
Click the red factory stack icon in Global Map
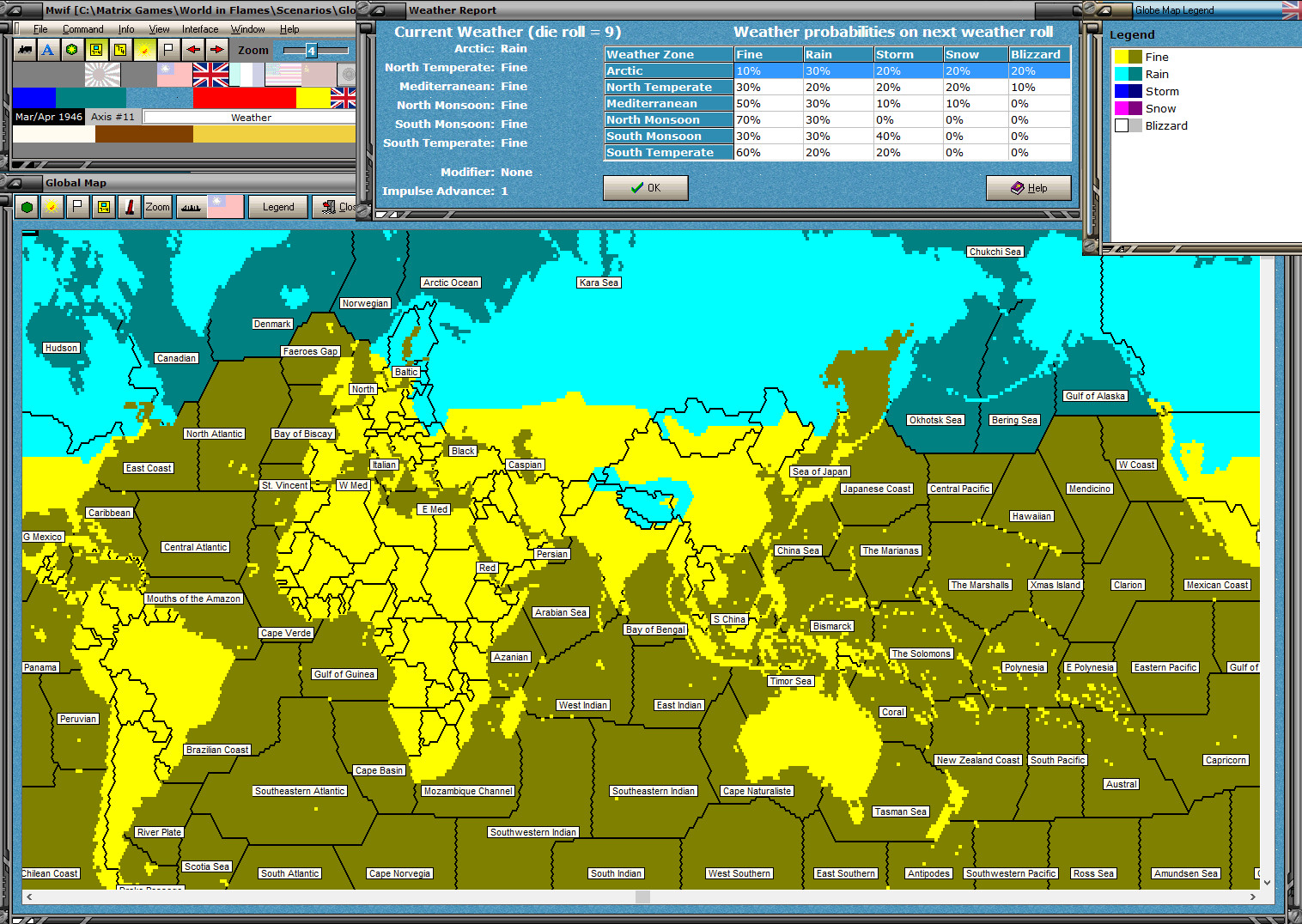[130, 207]
